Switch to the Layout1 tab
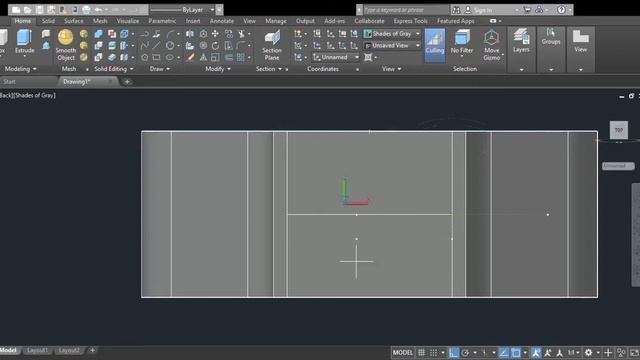The height and width of the screenshot is (360, 640). pyautogui.click(x=37, y=350)
